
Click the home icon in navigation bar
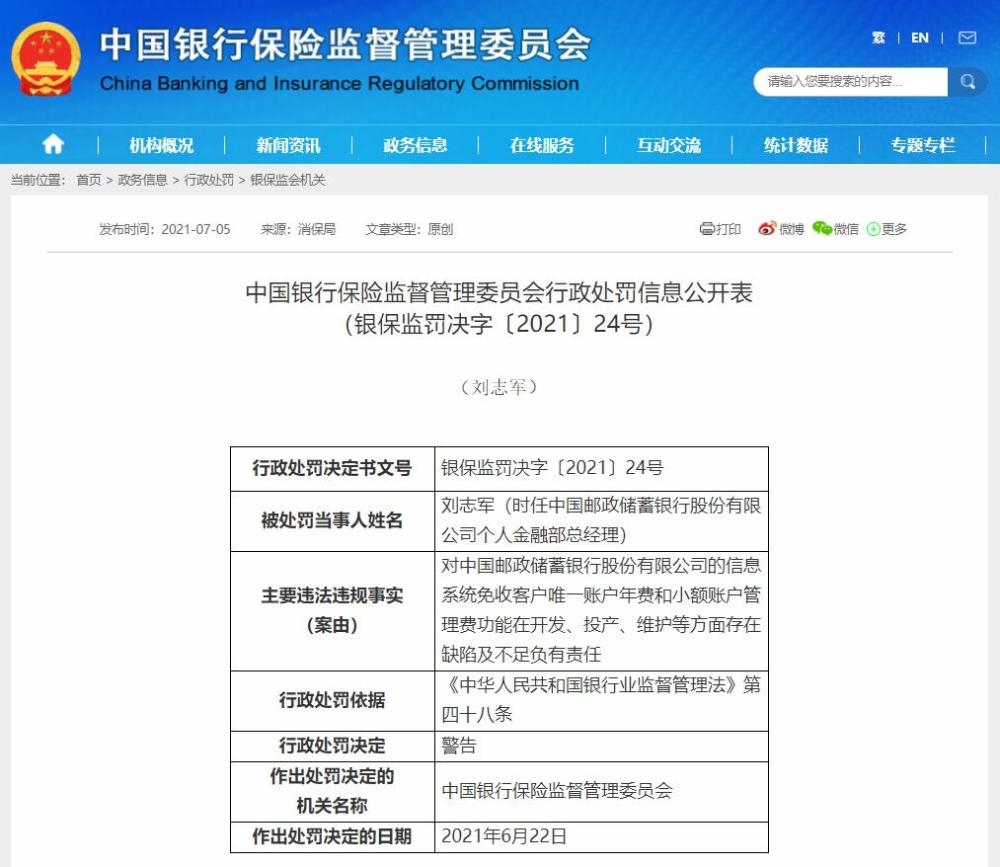tap(53, 145)
